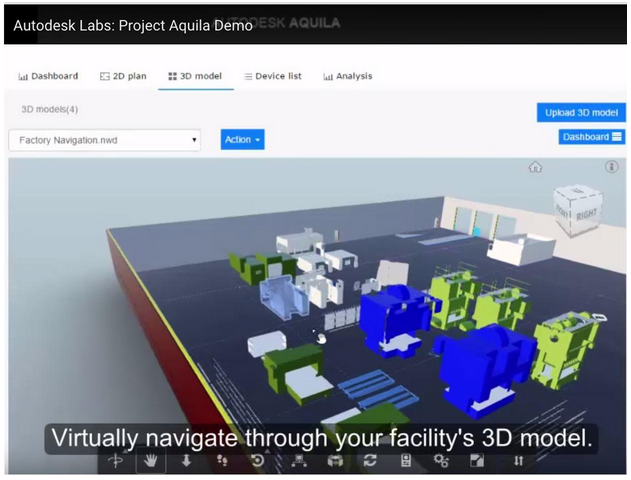
Task: Open the Dashboard tab
Action: pyautogui.click(x=48, y=76)
